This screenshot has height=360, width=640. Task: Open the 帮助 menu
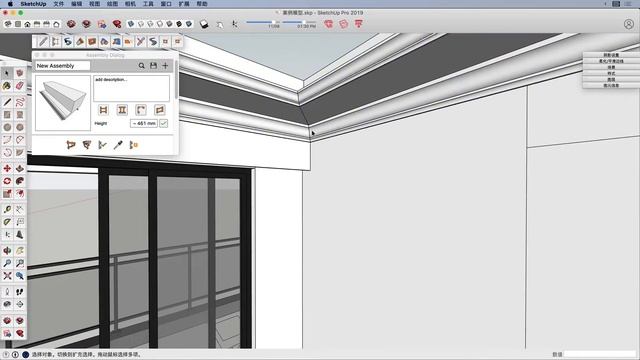202,4
